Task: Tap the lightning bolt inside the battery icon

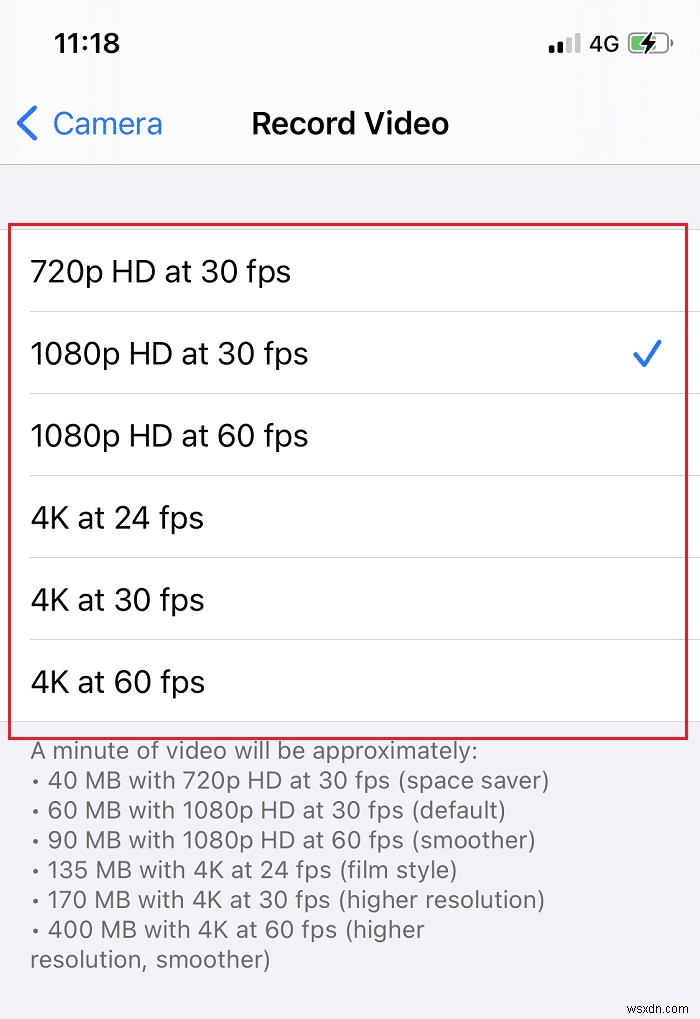Action: point(650,44)
